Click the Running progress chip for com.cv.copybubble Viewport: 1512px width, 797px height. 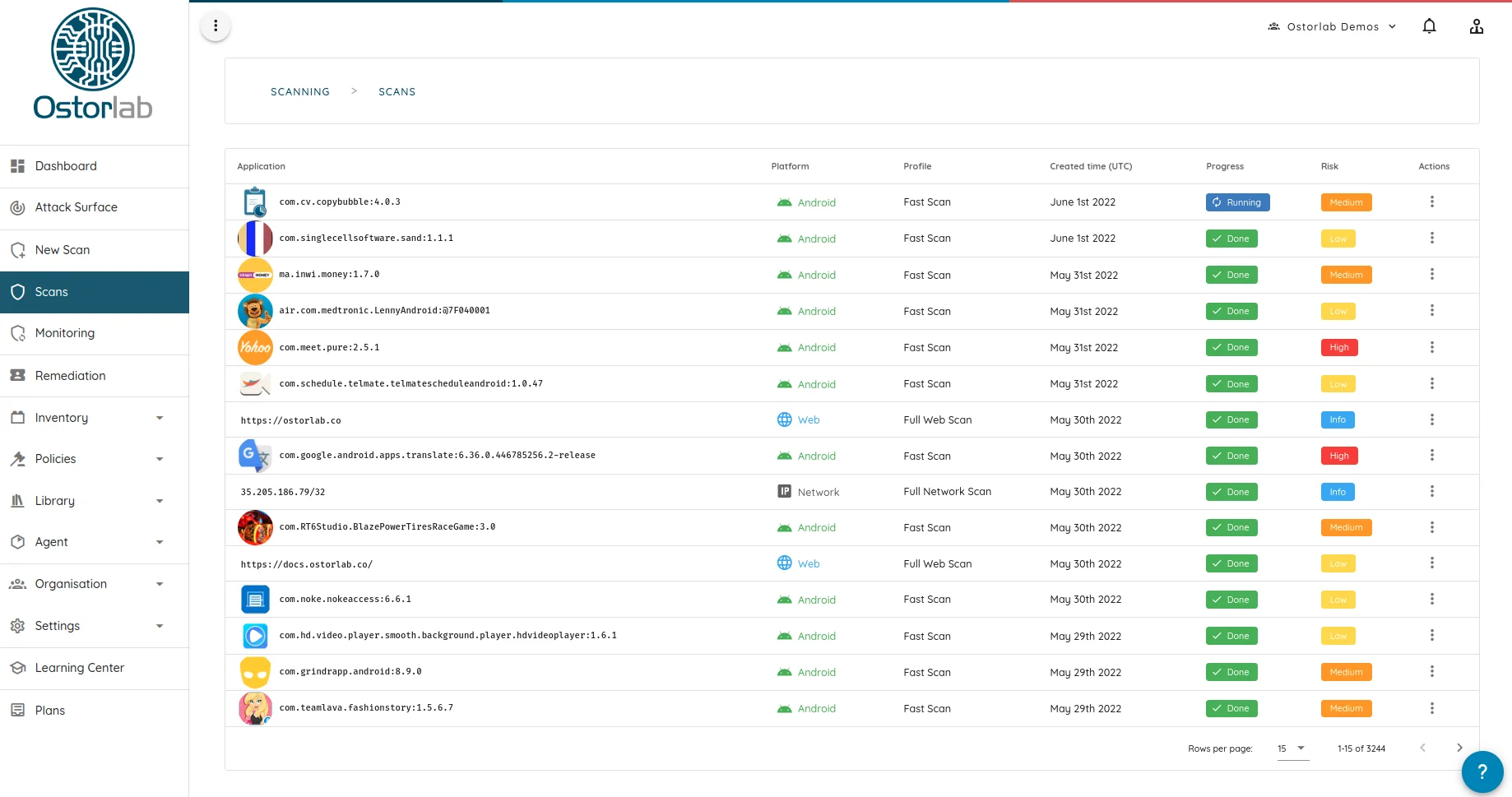pyautogui.click(x=1237, y=202)
